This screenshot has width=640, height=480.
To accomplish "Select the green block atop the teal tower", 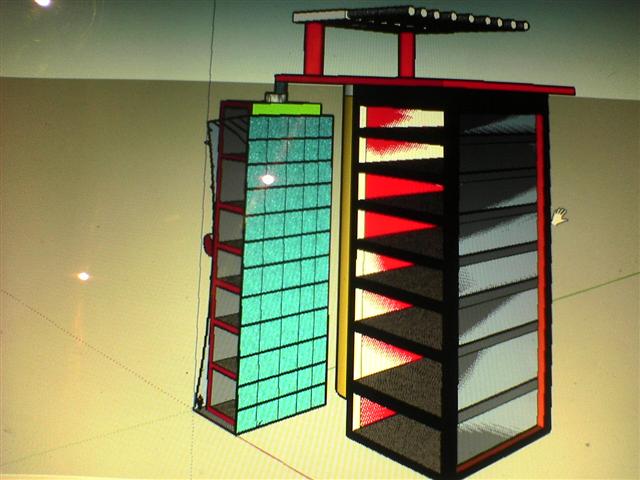I will pos(286,107).
